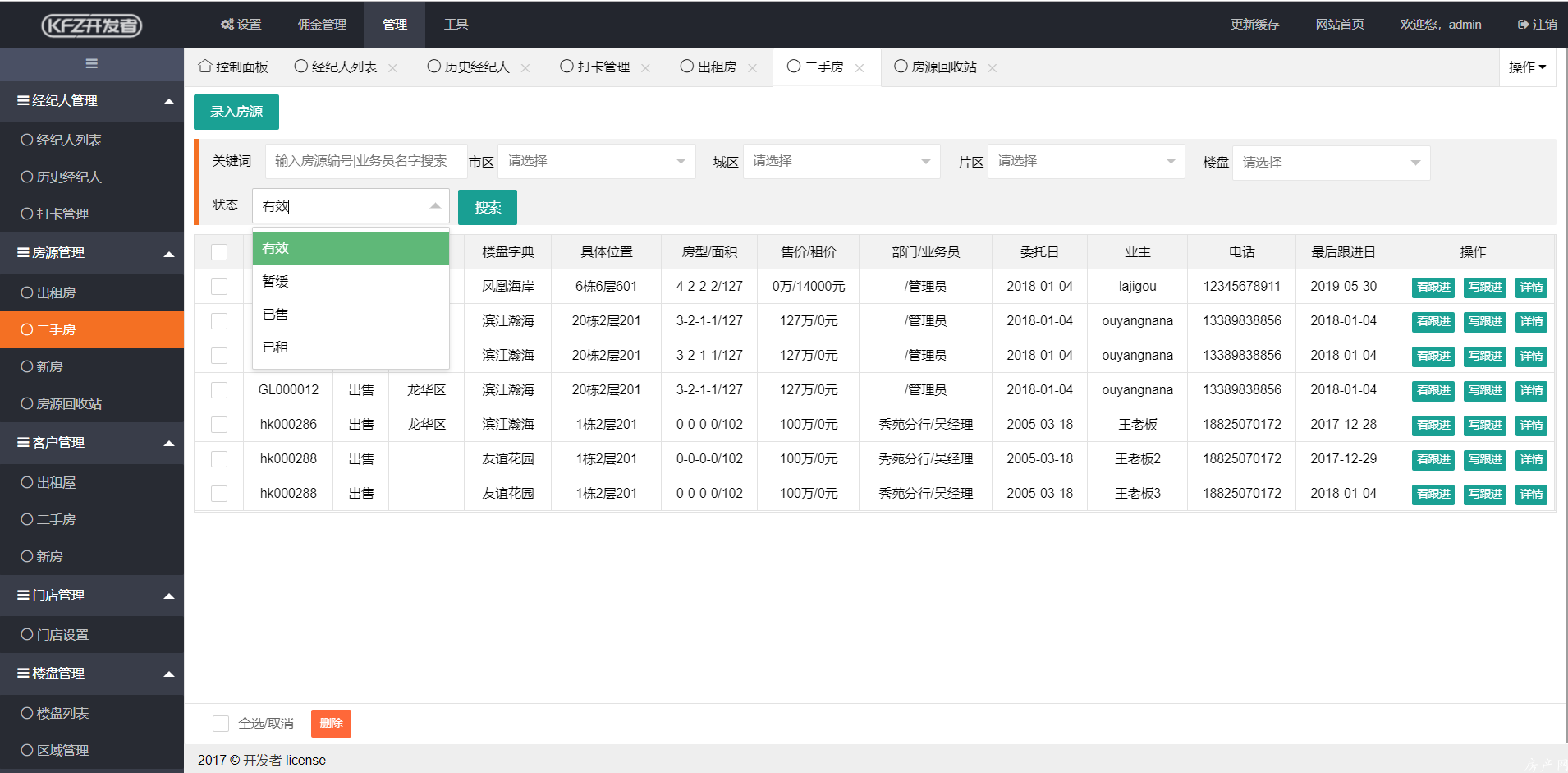Click 看跟进 for lajigou row
This screenshot has width=1568, height=773.
pyautogui.click(x=1433, y=287)
